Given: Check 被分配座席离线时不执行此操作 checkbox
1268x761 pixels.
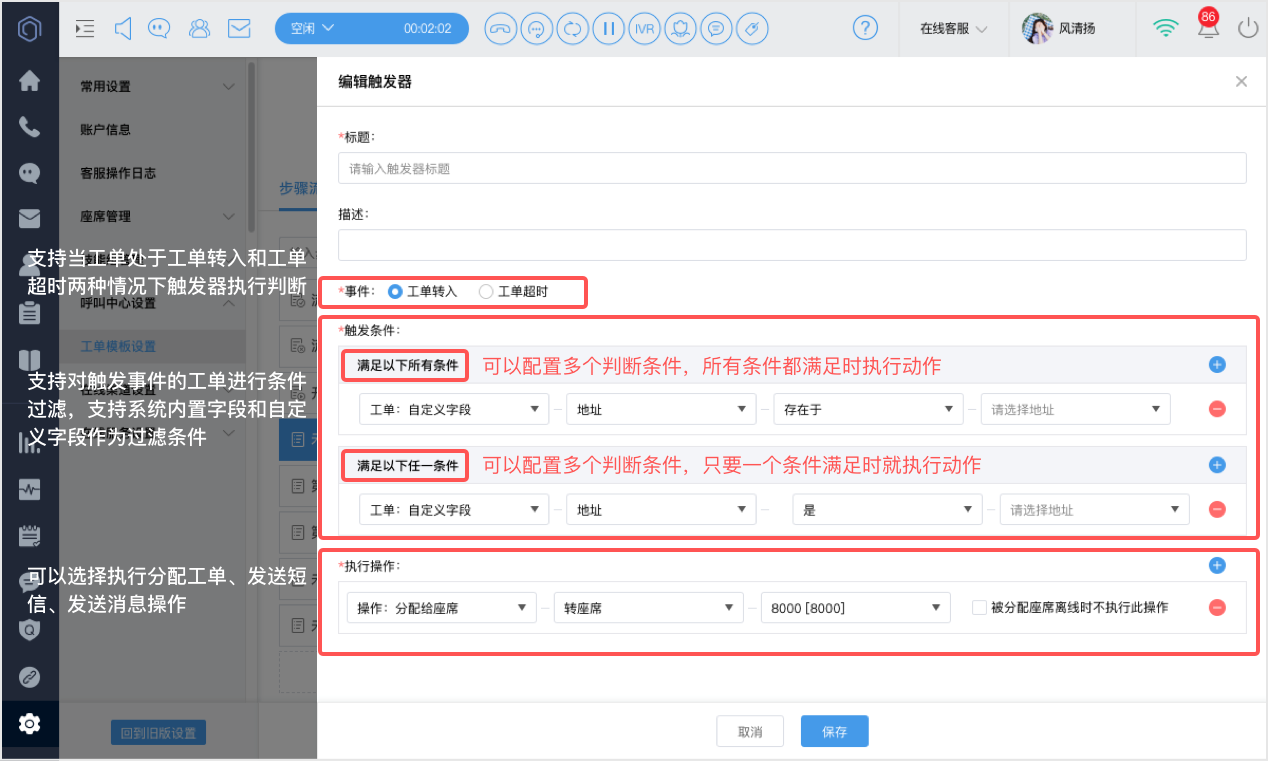Looking at the screenshot, I should click(979, 607).
